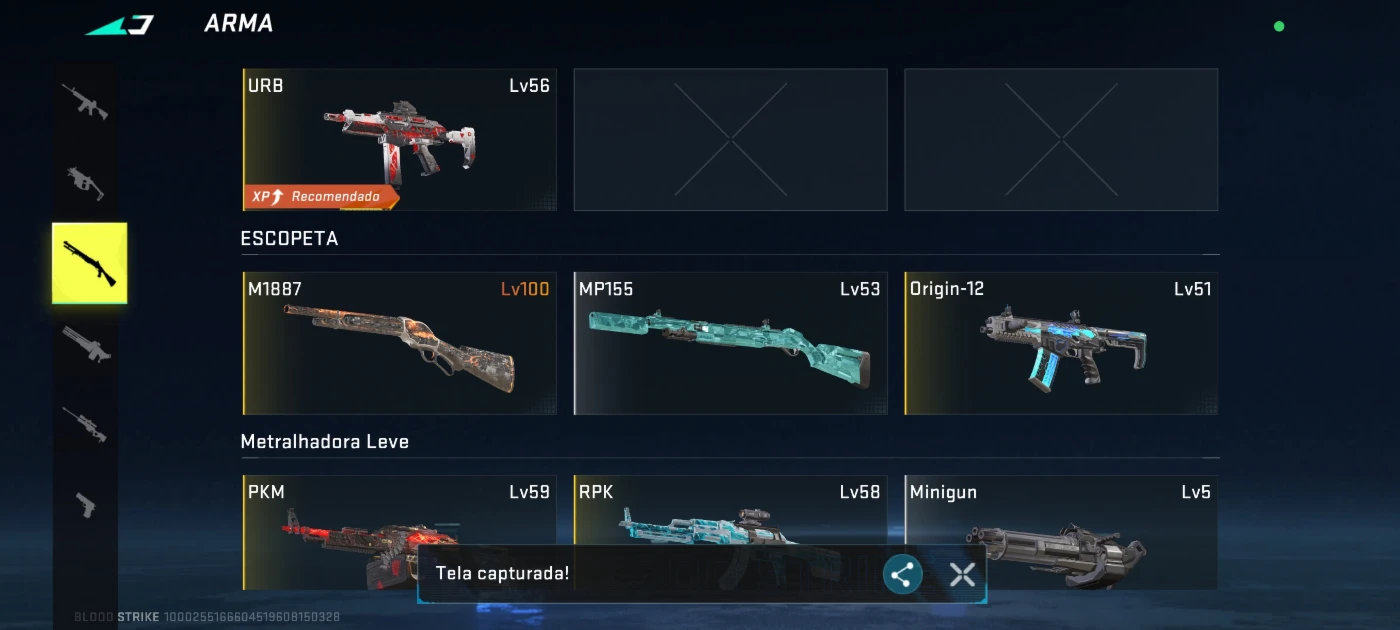Open the Minigun weapon card
This screenshot has height=630, width=1400.
[1061, 532]
